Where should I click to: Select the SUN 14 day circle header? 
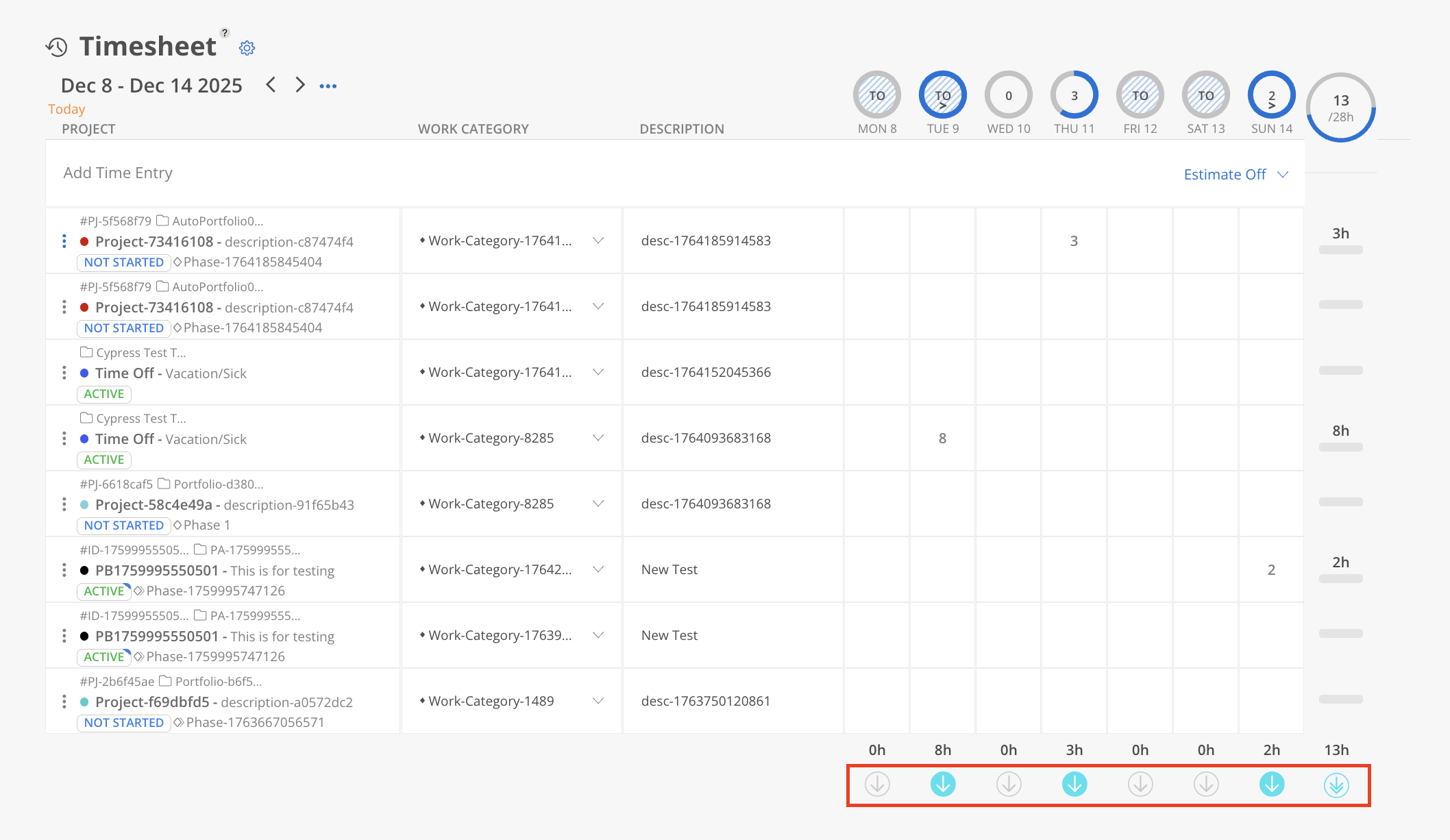click(1272, 95)
